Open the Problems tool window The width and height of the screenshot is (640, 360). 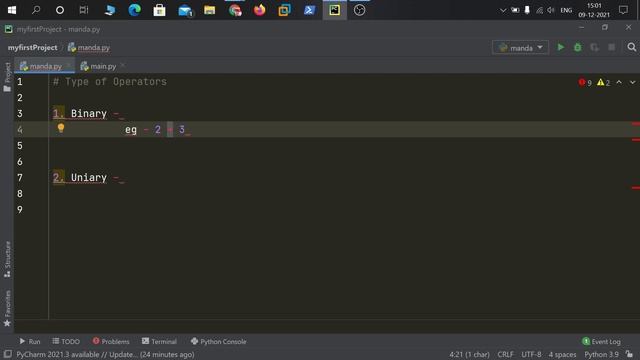111,341
